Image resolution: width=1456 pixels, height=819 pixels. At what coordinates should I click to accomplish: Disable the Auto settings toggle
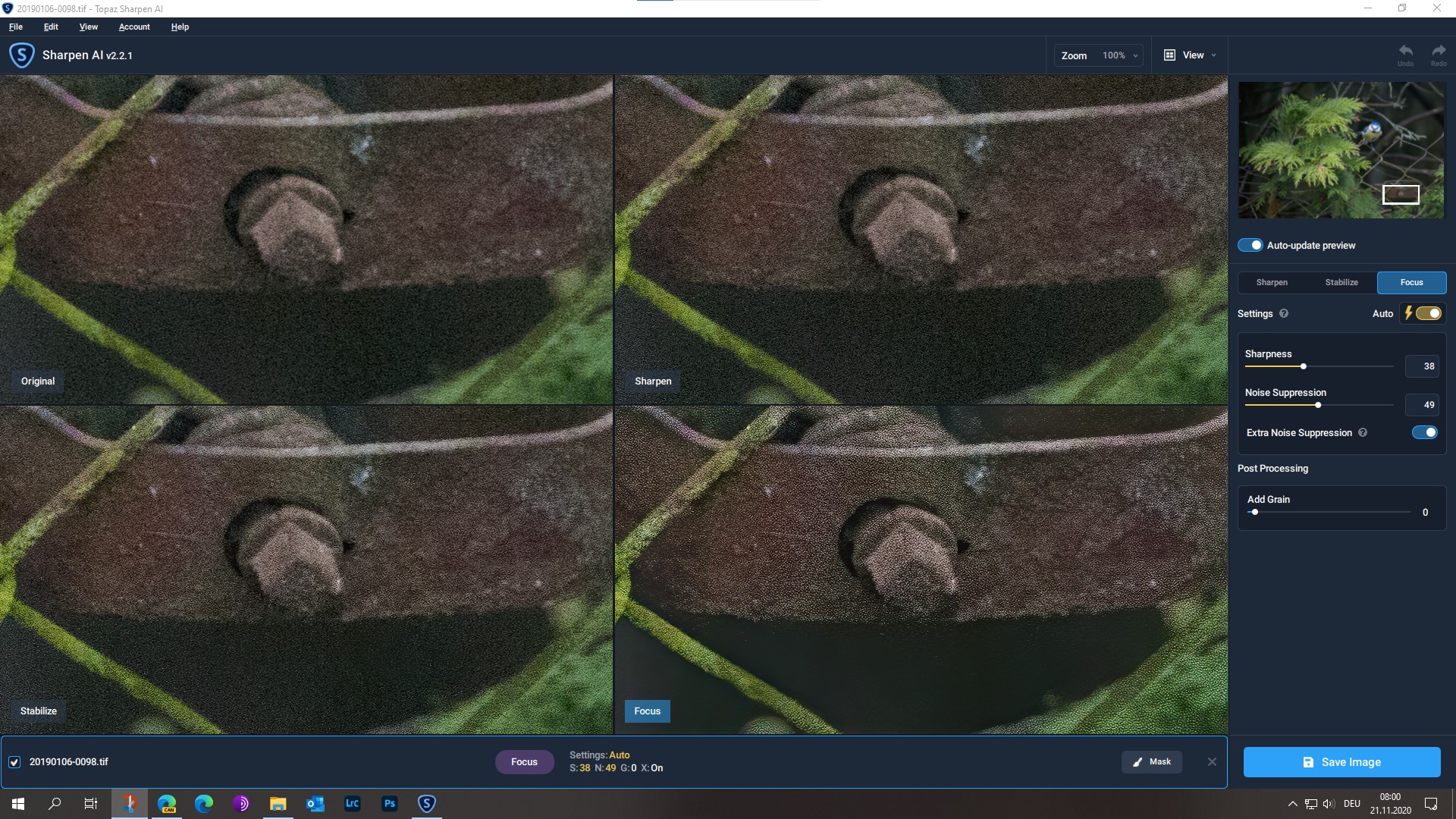pyautogui.click(x=1428, y=313)
